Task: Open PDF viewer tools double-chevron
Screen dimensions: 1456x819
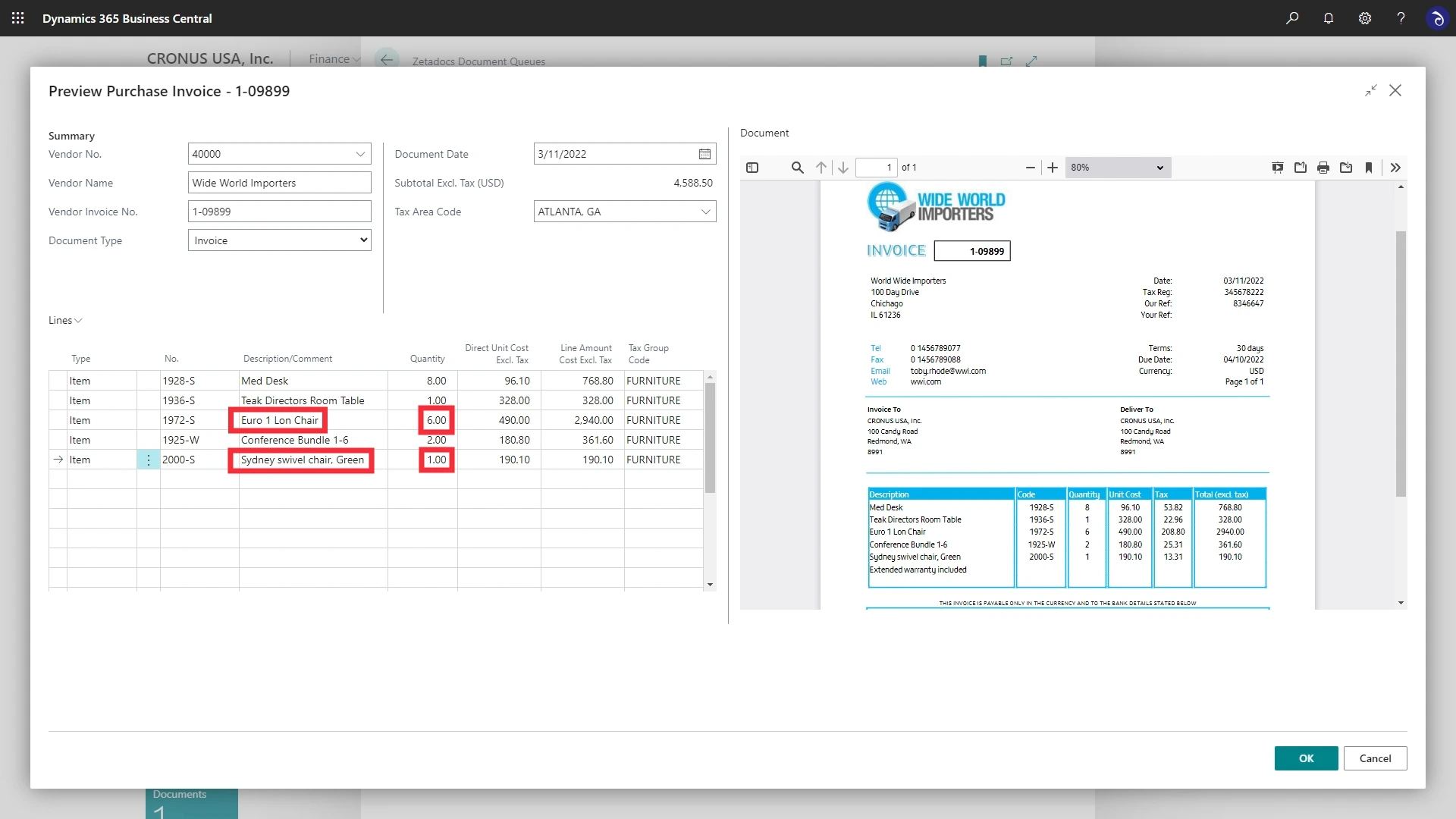Action: pos(1395,168)
